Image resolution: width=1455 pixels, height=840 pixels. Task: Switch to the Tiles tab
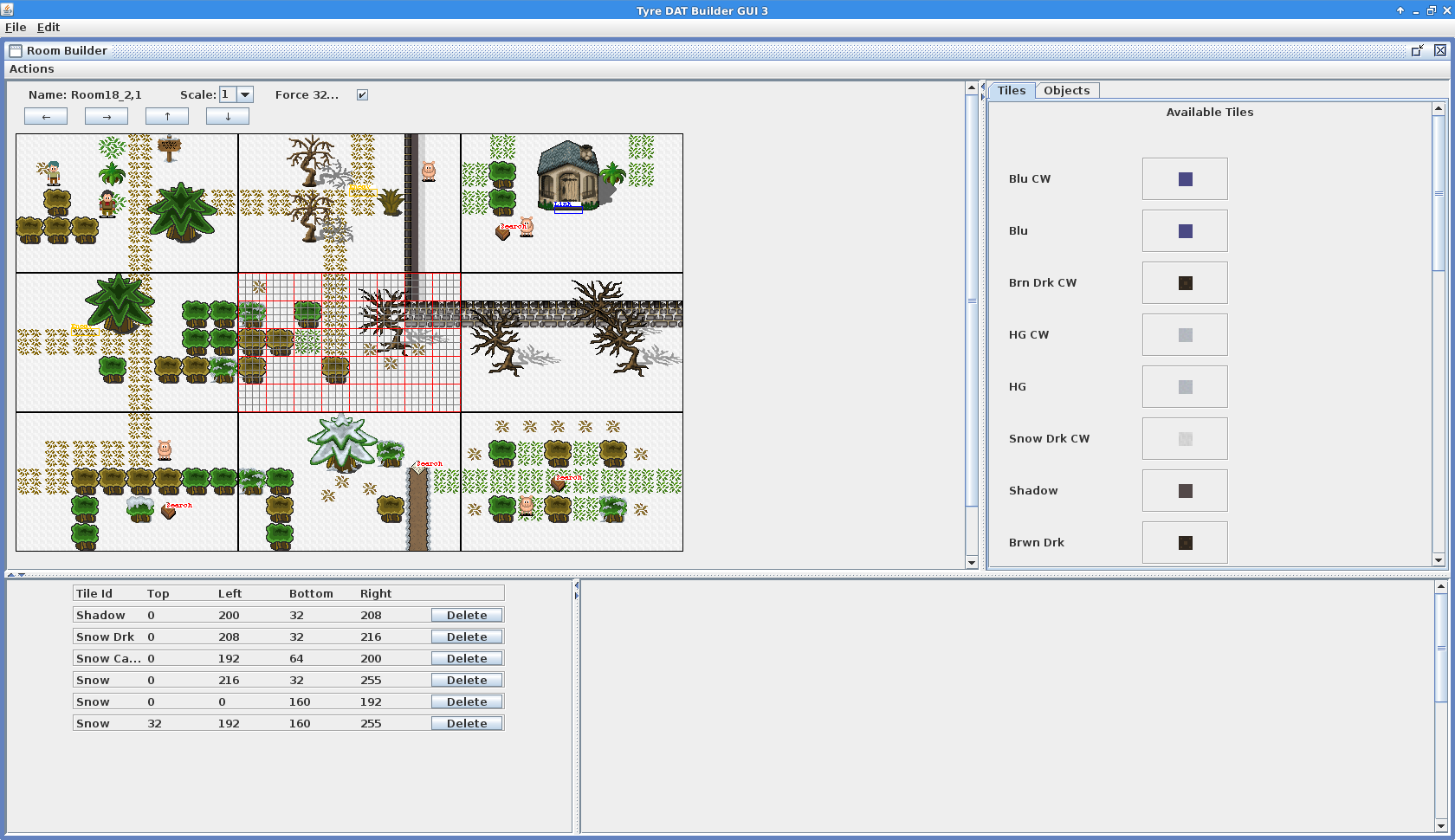tap(1011, 90)
